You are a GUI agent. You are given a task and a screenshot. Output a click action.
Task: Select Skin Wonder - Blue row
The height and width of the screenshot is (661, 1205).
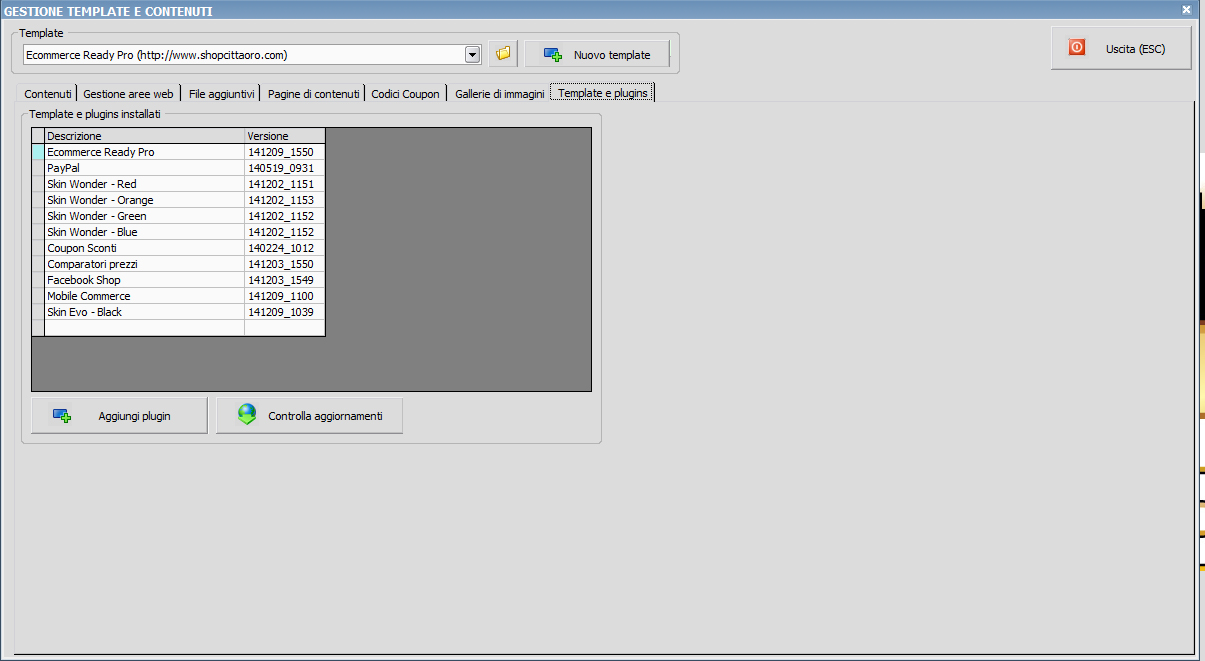(x=179, y=232)
